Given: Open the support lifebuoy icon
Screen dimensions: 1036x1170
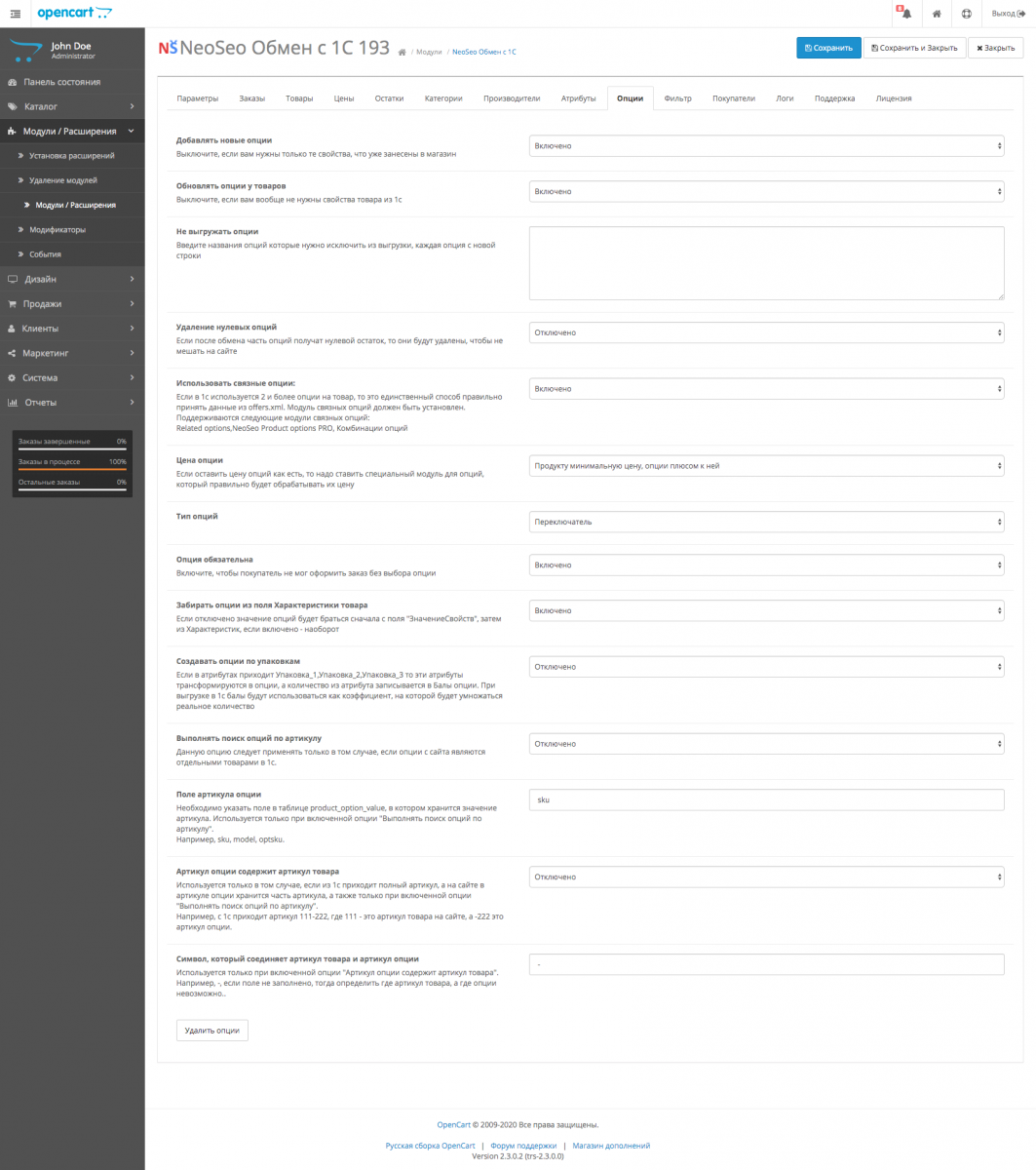Looking at the screenshot, I should (x=966, y=14).
